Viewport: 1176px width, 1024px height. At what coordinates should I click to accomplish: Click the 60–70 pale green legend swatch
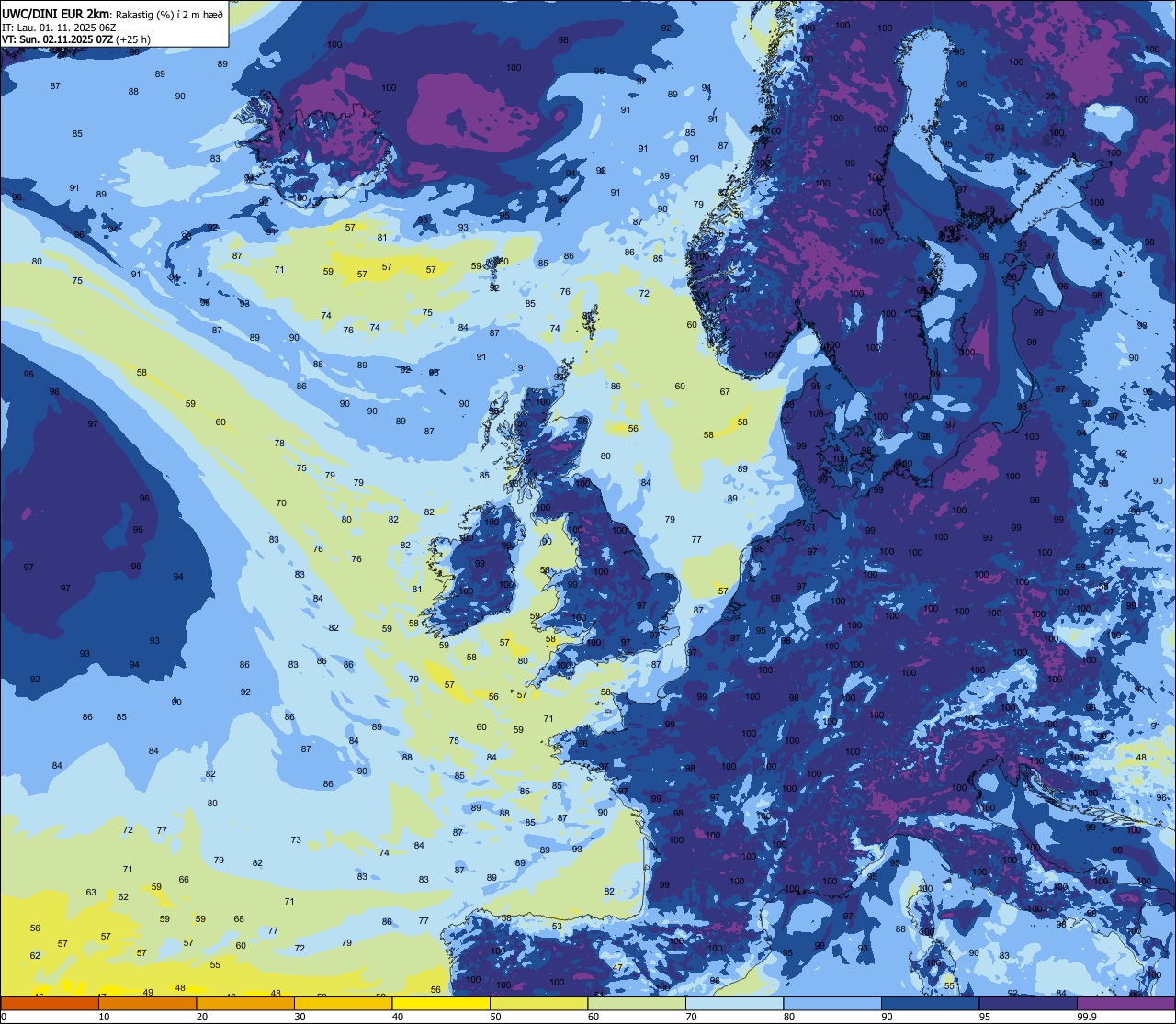click(637, 1003)
